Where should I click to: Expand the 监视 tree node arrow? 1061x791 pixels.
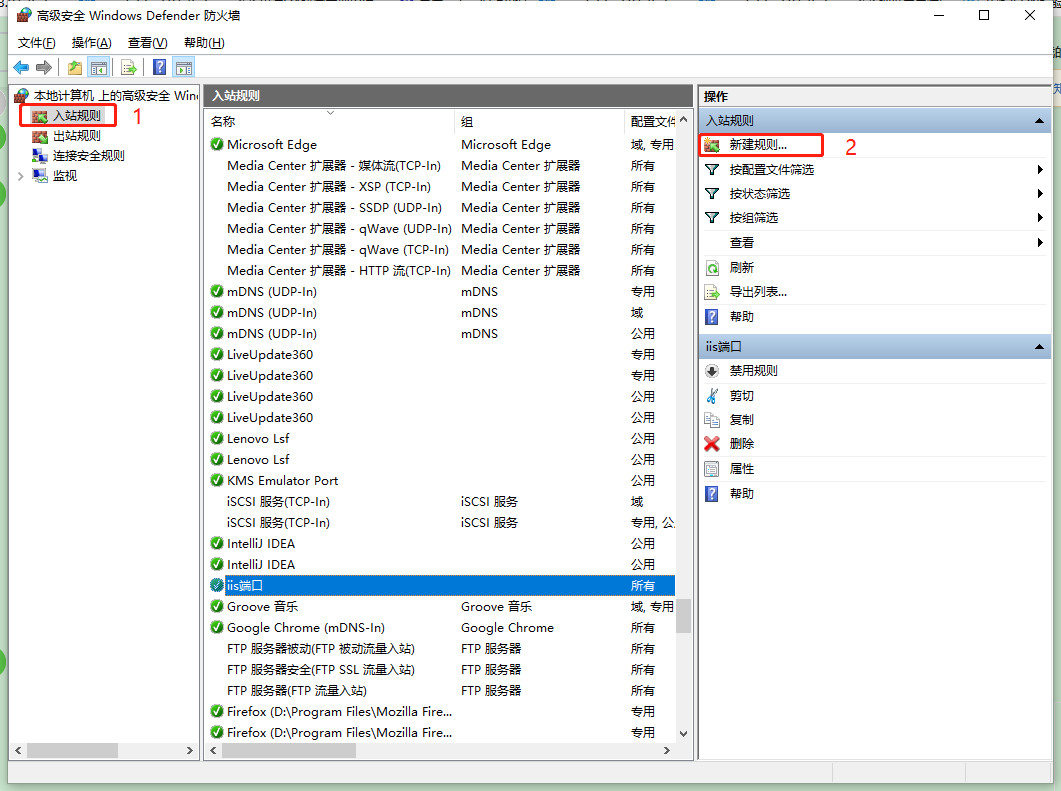tap(21, 176)
